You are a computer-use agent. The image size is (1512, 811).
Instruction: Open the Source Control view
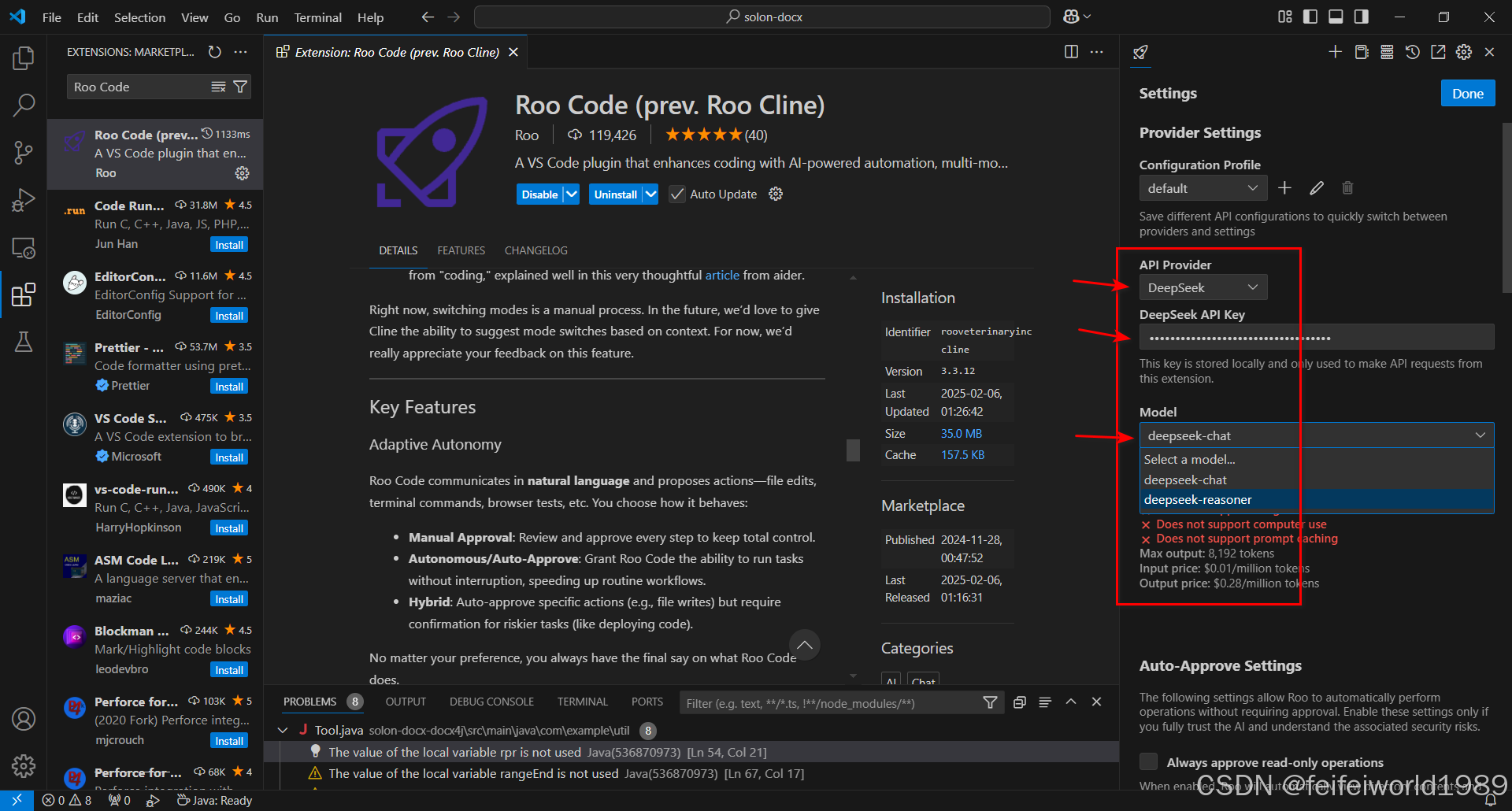tap(24, 153)
